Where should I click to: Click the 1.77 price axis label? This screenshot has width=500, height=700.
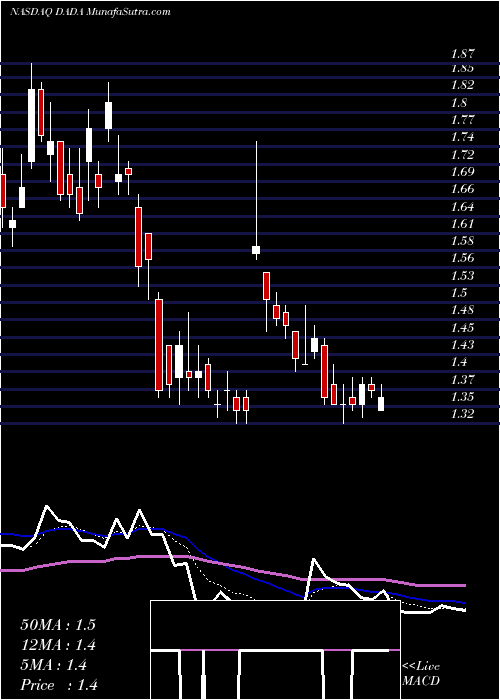point(462,120)
